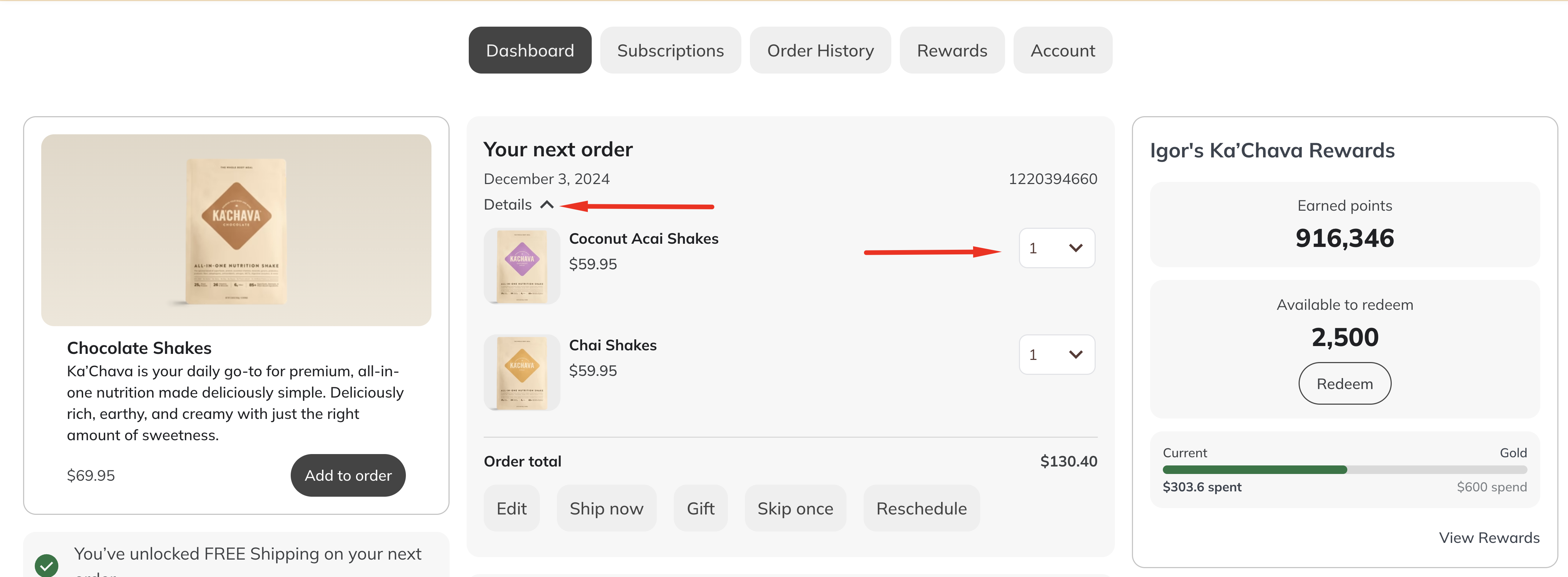Collapse the Details chevron under next order
Screen dimensions: 1568x577
point(547,205)
